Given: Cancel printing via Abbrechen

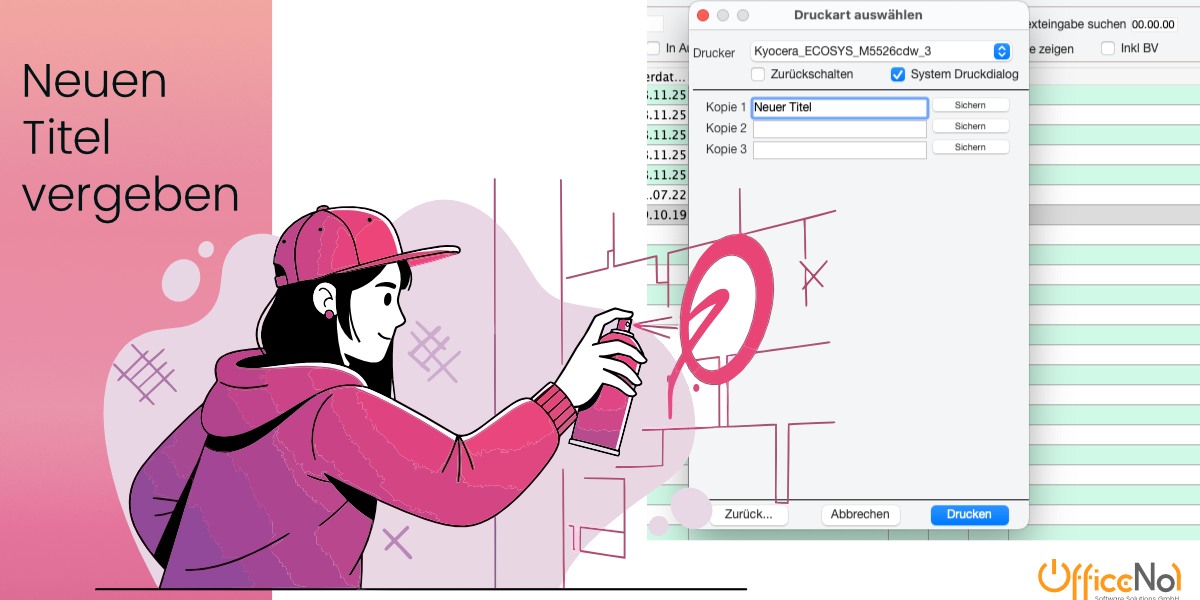Looking at the screenshot, I should (x=860, y=514).
